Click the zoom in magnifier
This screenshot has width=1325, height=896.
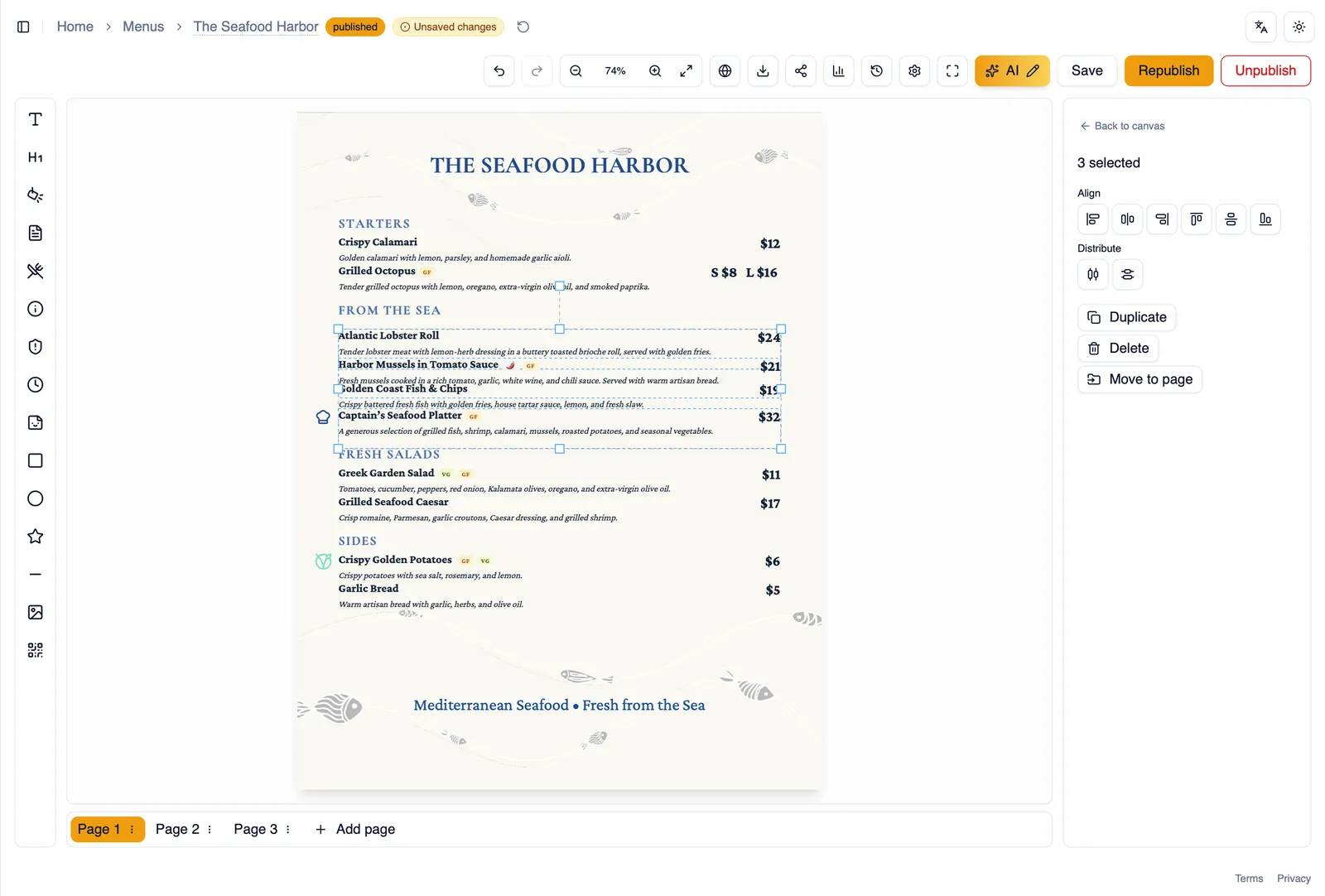[655, 71]
